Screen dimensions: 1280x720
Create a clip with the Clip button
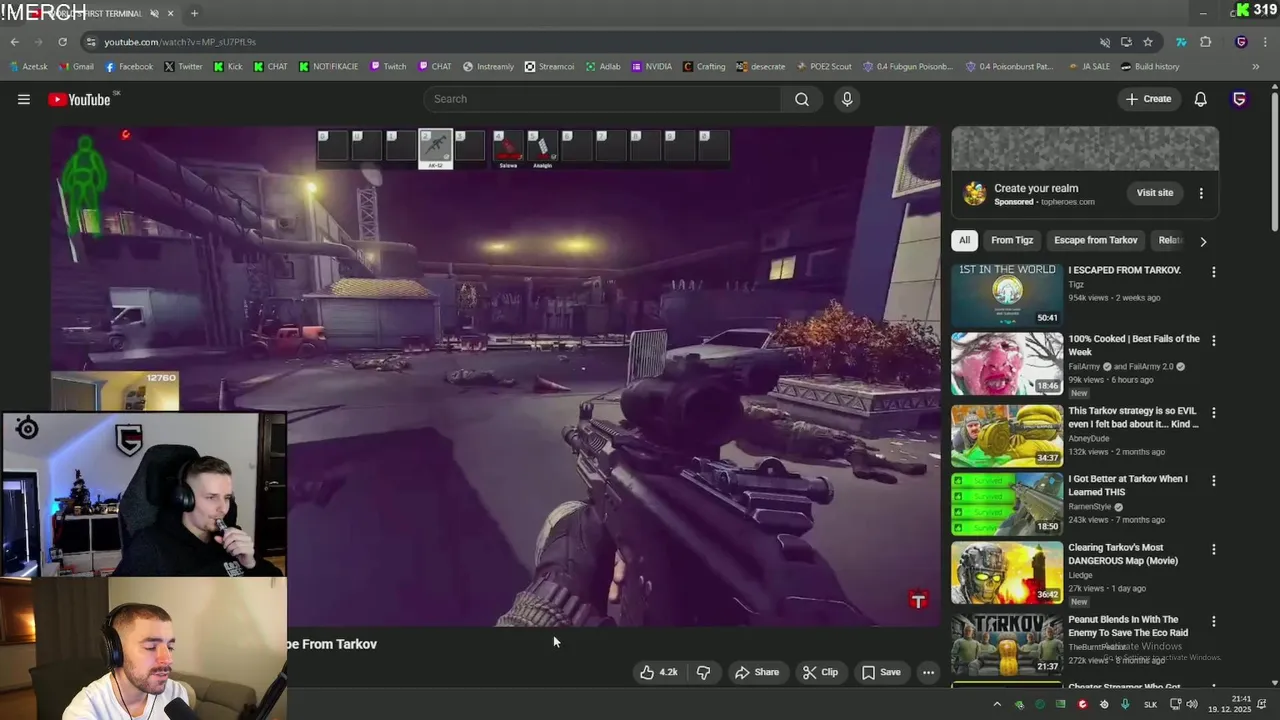820,672
